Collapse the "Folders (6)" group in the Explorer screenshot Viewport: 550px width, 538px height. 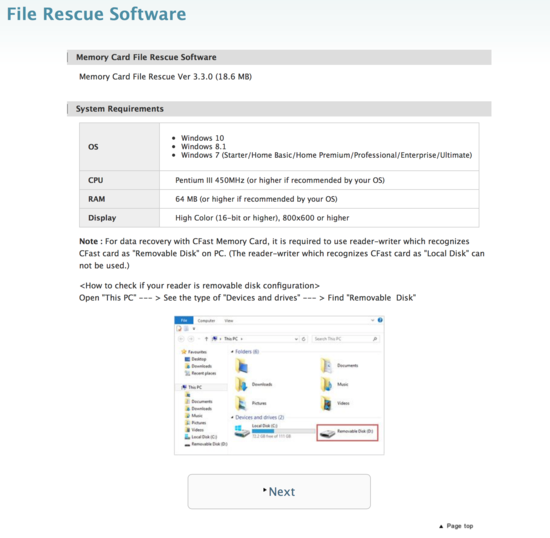[x=232, y=351]
